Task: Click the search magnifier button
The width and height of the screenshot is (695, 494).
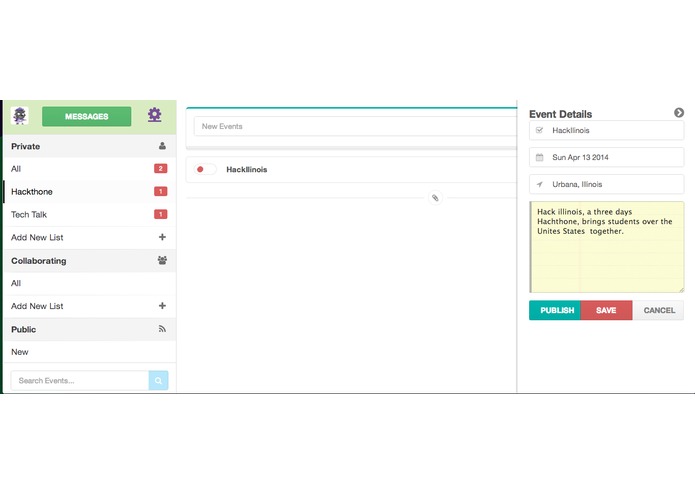Action: [158, 381]
